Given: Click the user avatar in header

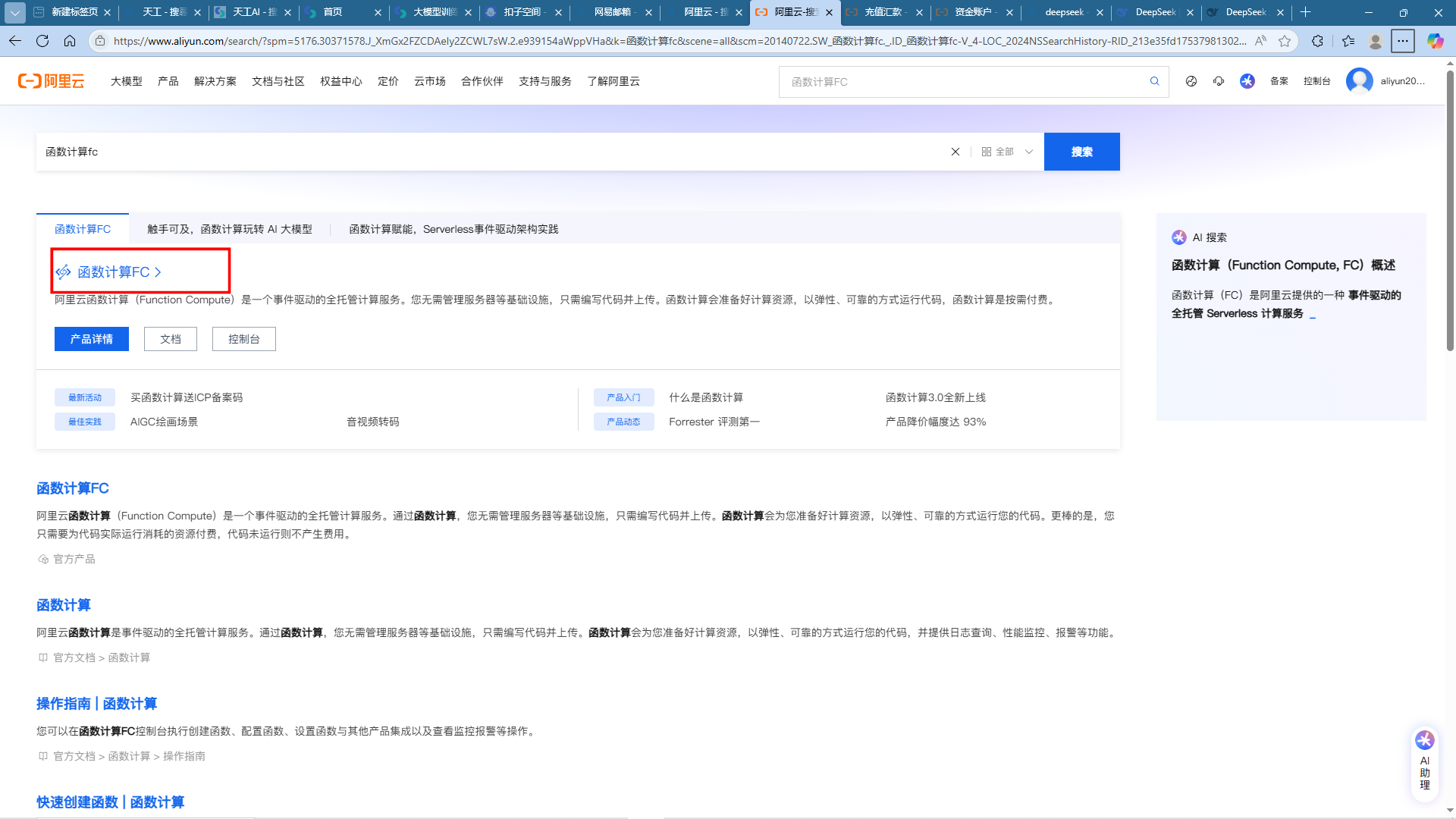Looking at the screenshot, I should click(1359, 81).
